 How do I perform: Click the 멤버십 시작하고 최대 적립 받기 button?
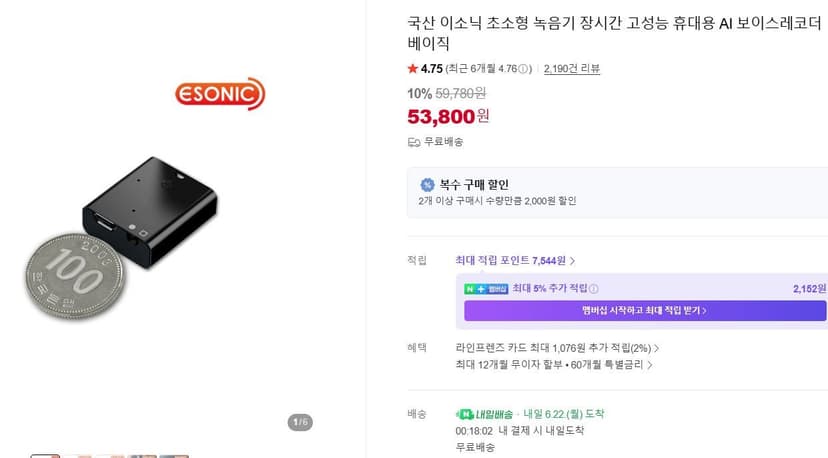coord(645,311)
